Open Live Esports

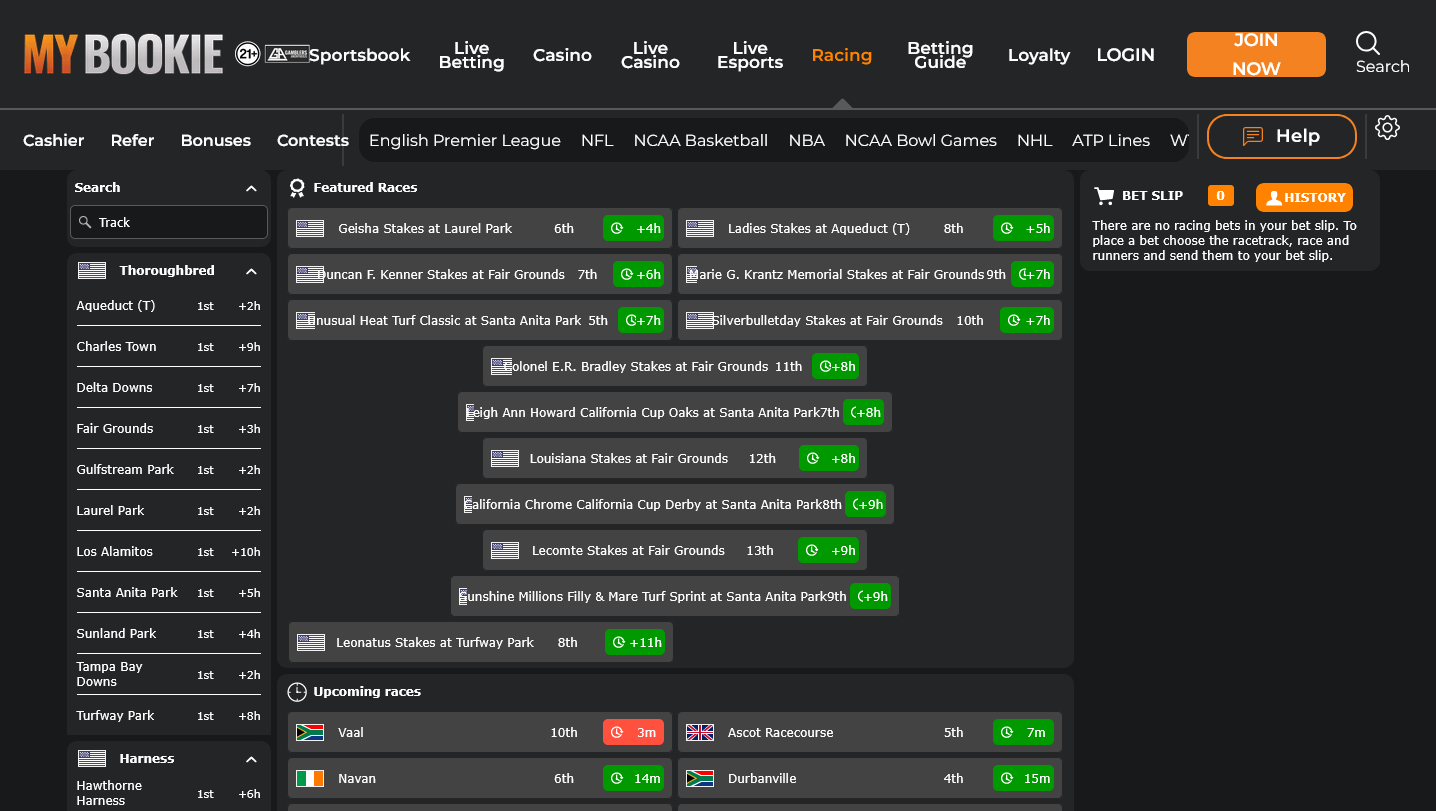pos(750,55)
